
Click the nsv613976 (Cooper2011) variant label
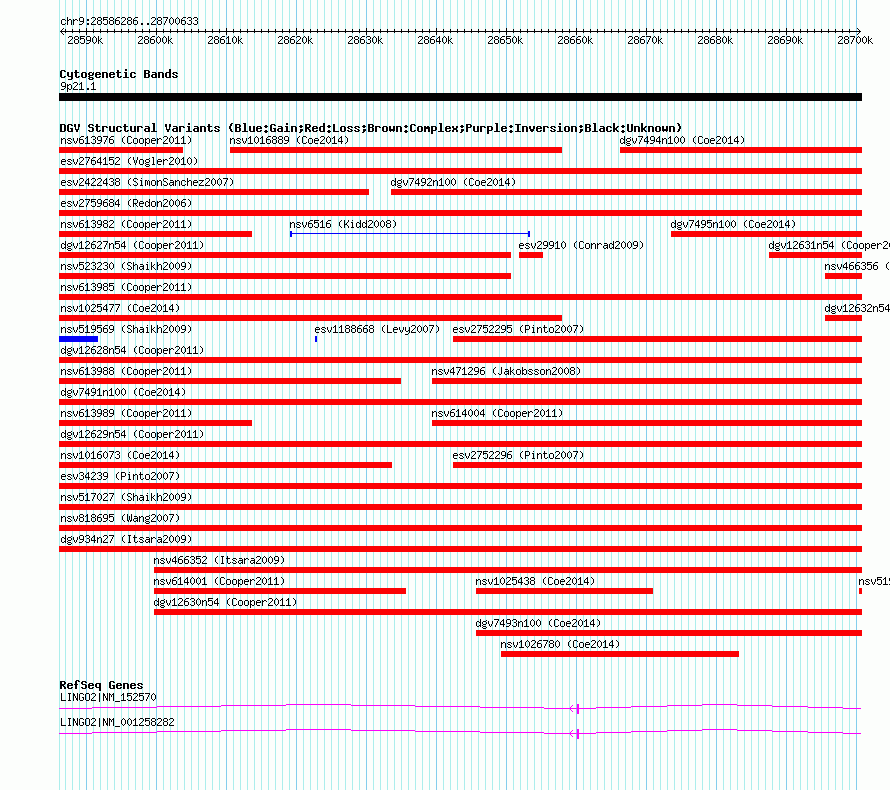pyautogui.click(x=126, y=140)
